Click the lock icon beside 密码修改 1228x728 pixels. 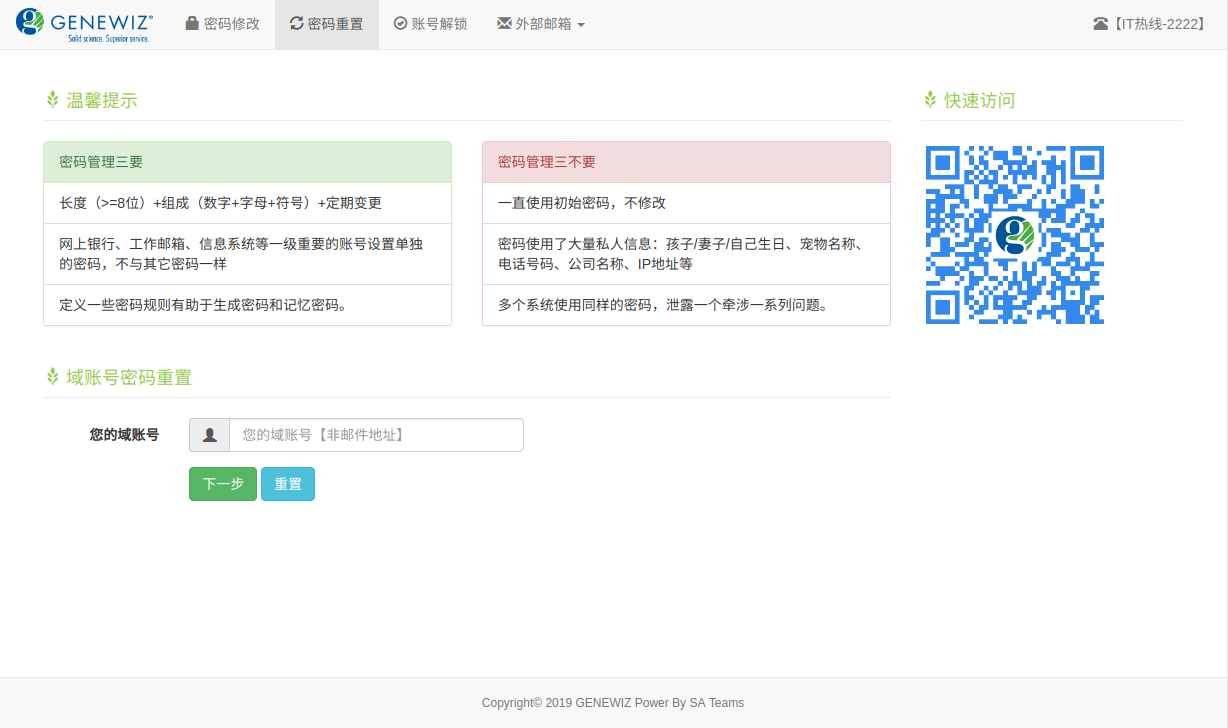point(191,24)
